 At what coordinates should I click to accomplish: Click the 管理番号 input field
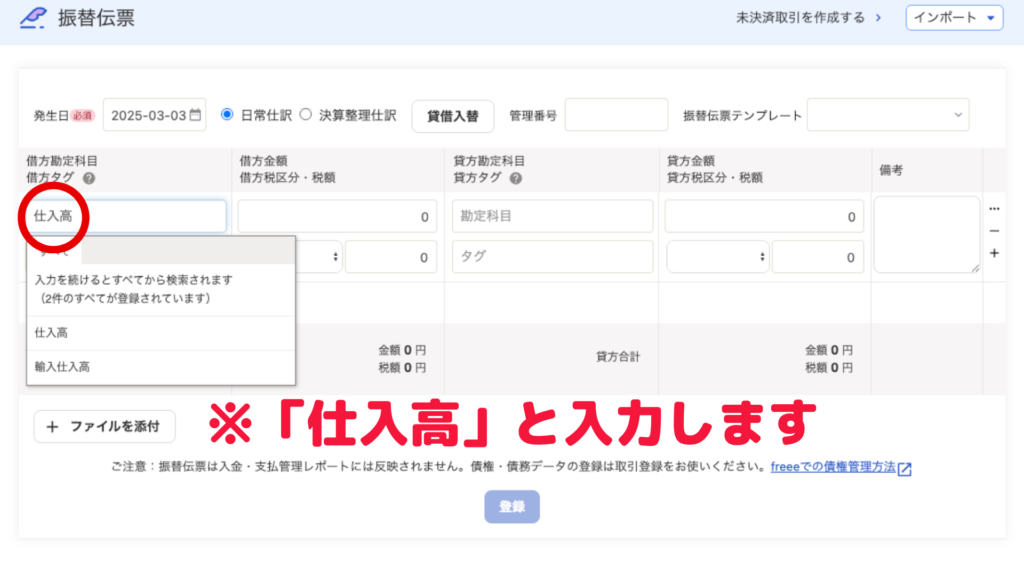click(616, 115)
